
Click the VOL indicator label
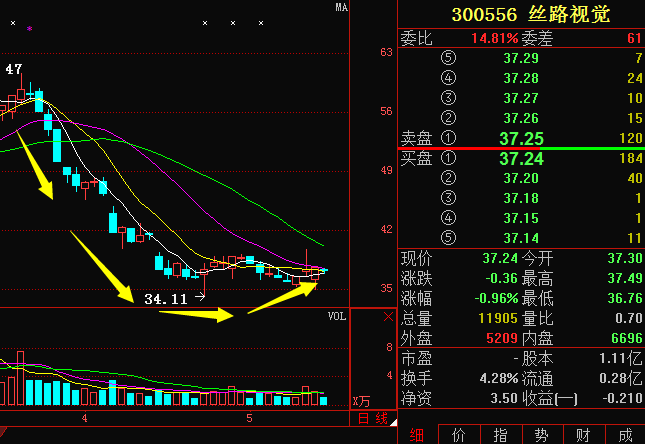click(337, 316)
